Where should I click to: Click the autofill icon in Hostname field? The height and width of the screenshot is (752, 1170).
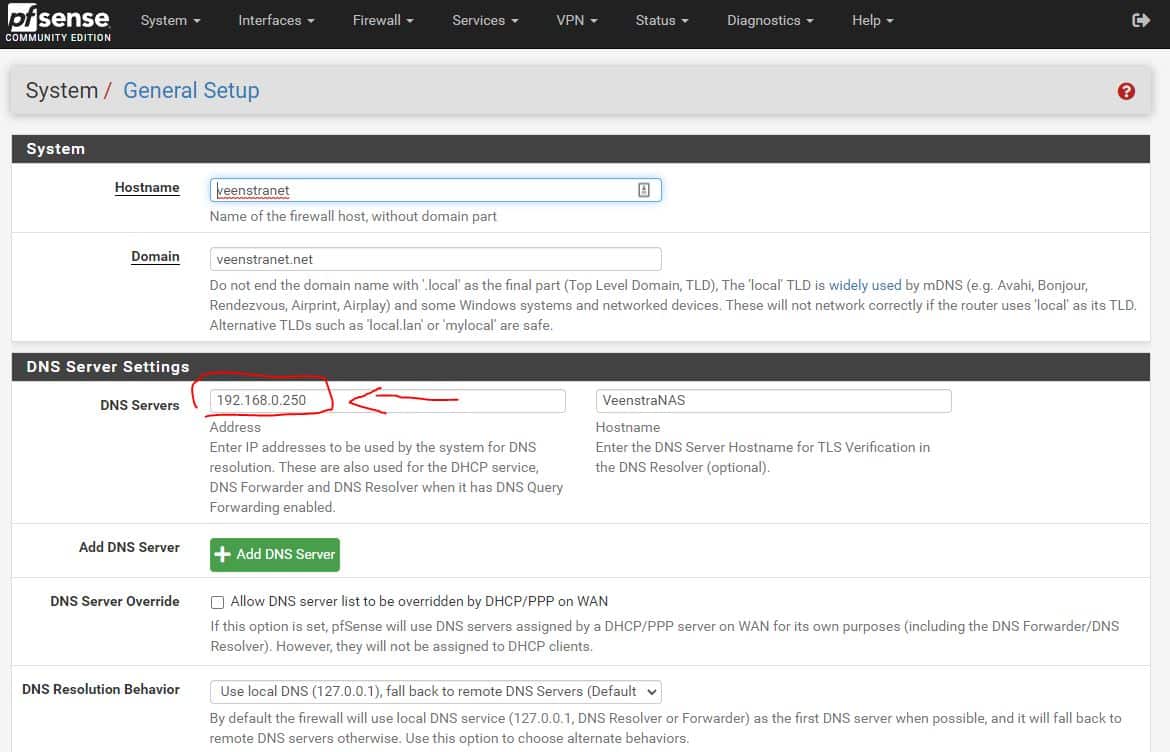tap(644, 190)
